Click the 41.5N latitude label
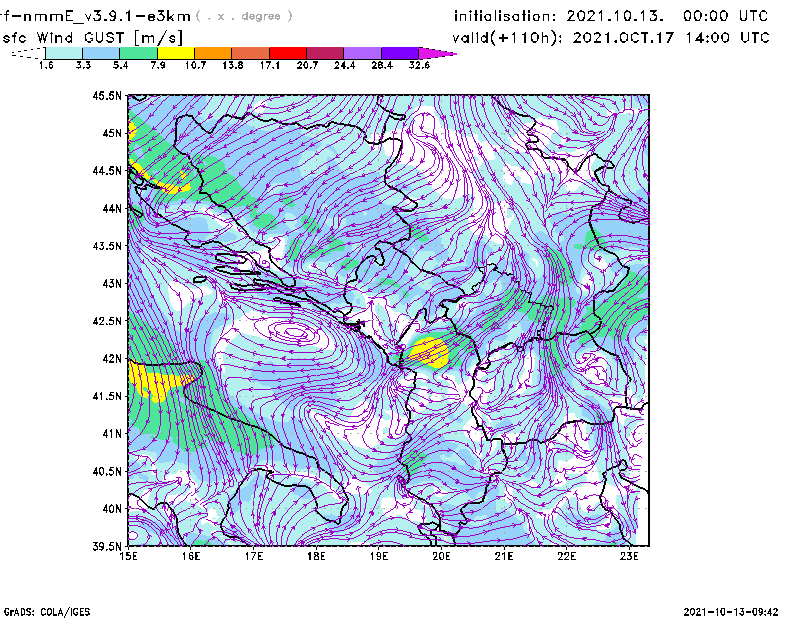The width and height of the screenshot is (800, 618). tap(107, 396)
